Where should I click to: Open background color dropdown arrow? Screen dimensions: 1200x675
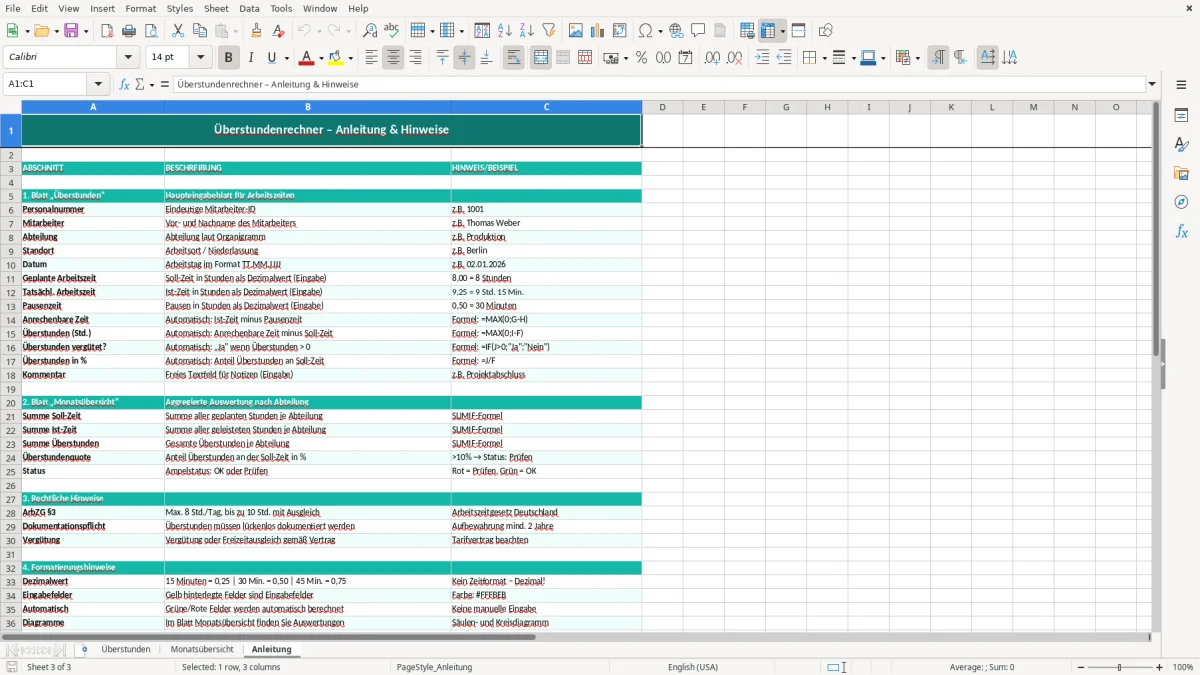(351, 58)
